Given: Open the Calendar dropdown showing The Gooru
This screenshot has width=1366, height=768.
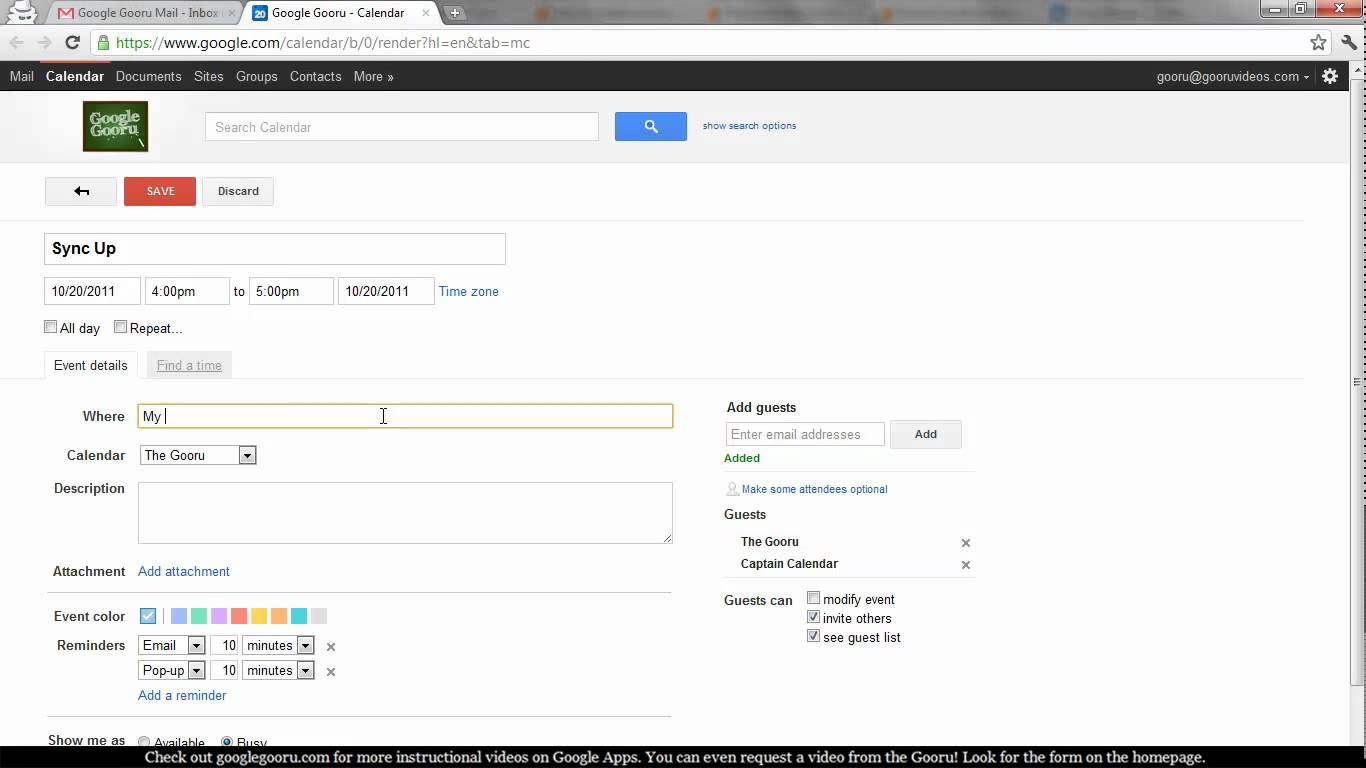Looking at the screenshot, I should click(198, 455).
